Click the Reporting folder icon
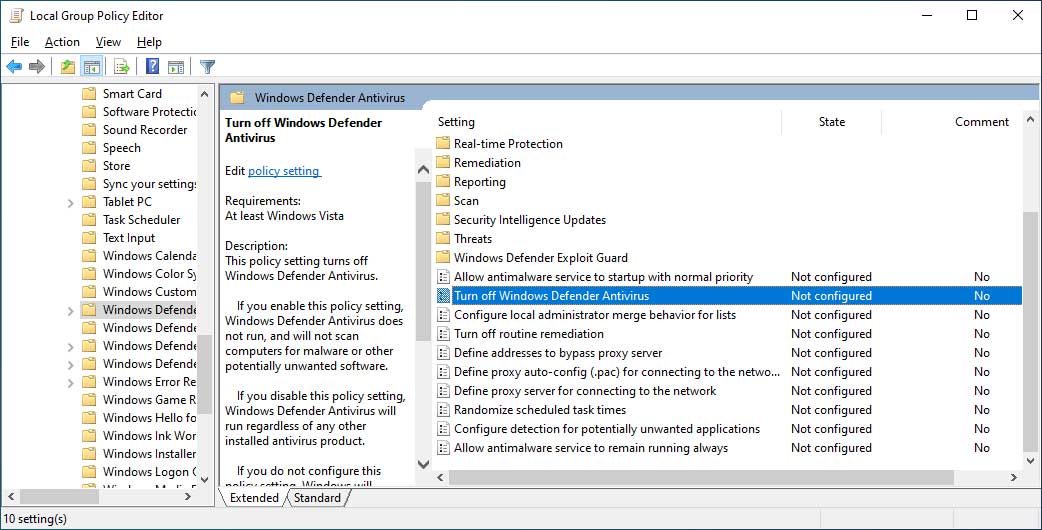 443,181
